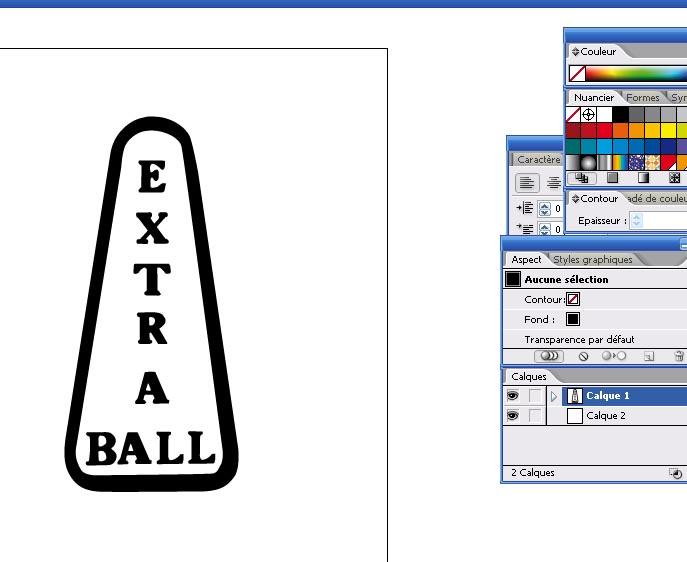The image size is (687, 562).
Task: Center-align paragraph text
Action: tap(553, 183)
